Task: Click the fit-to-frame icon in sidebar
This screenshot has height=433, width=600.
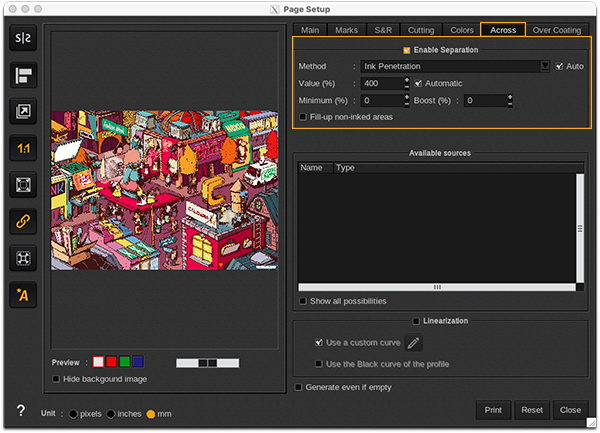Action: (23, 185)
